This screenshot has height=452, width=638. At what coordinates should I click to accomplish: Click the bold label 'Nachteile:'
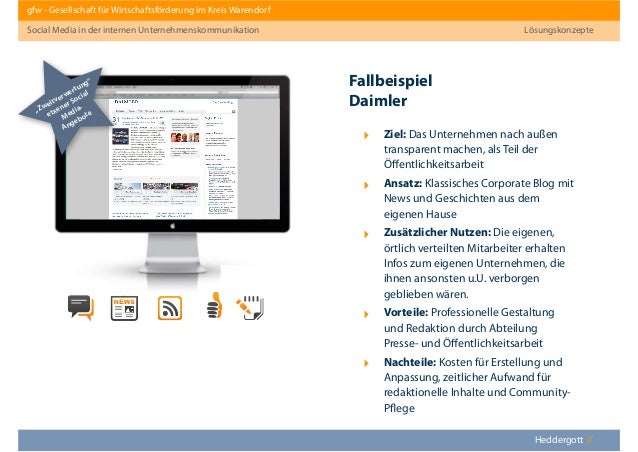coord(410,362)
